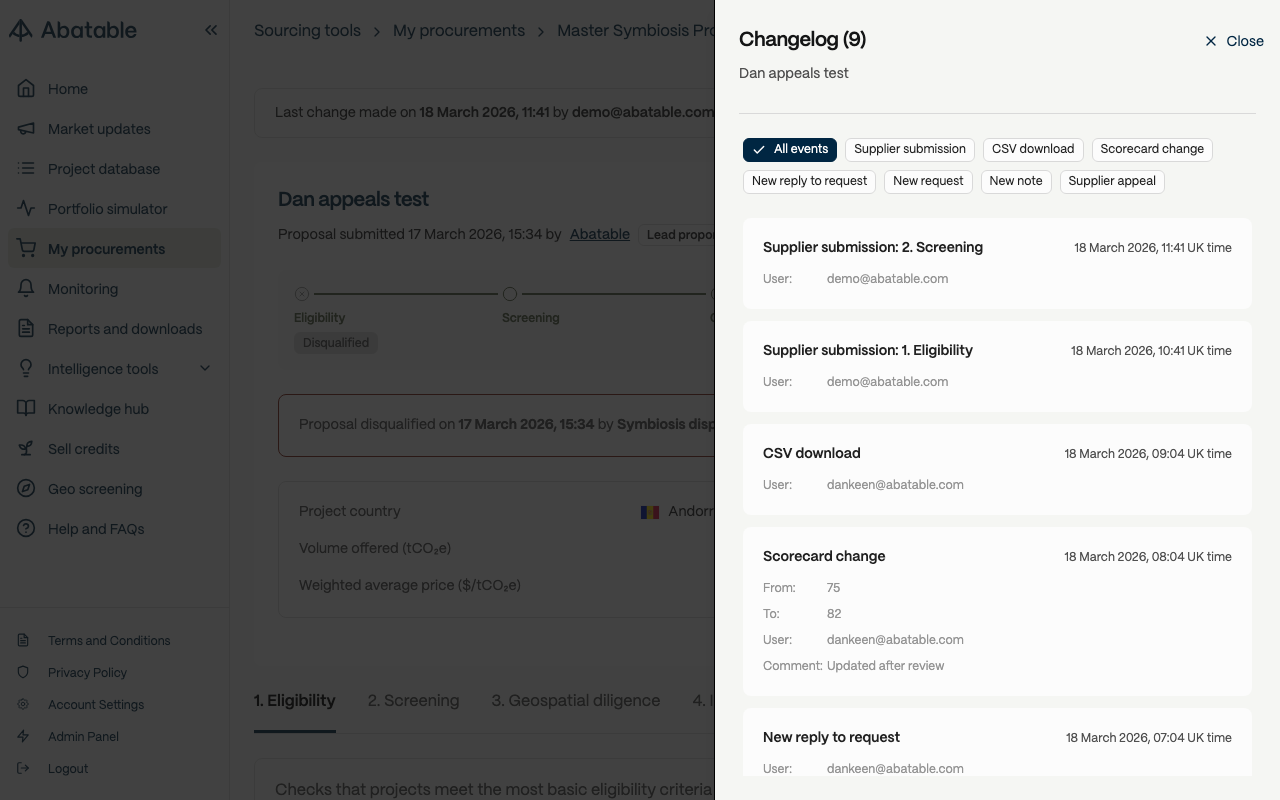Click the Portfolio simulator pulse icon
The image size is (1280, 800).
click(x=26, y=209)
